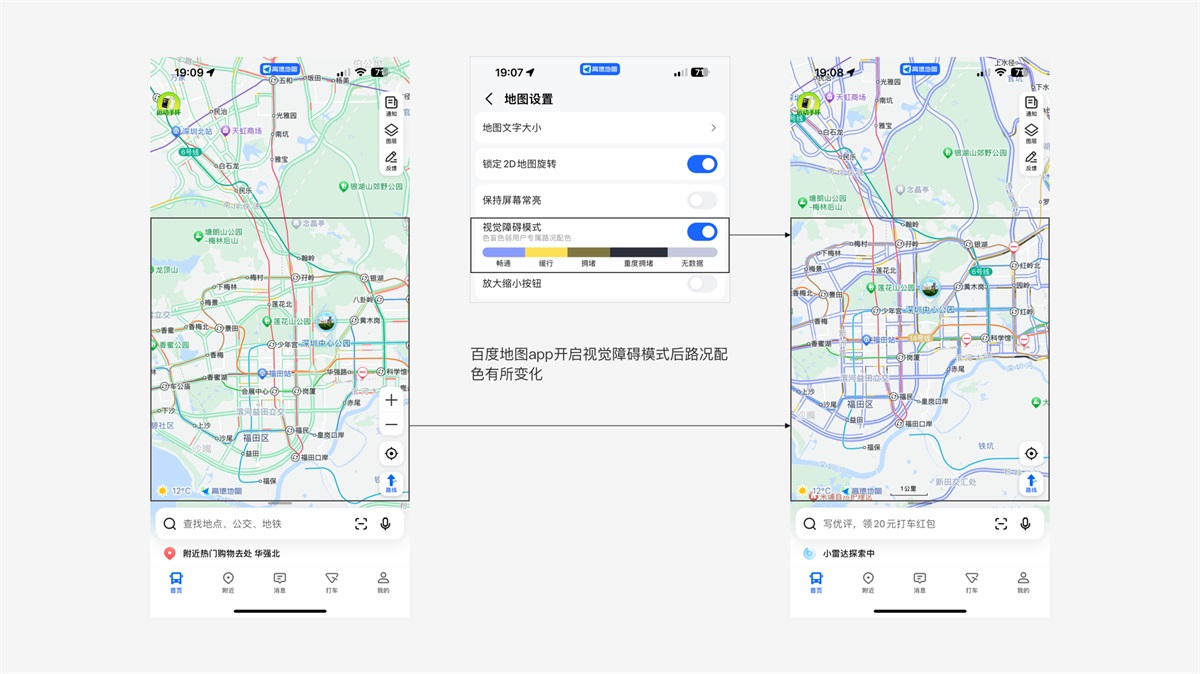Tap the 附近热门购物去处 华强北 suggestion
The image size is (1200, 674).
click(x=230, y=553)
